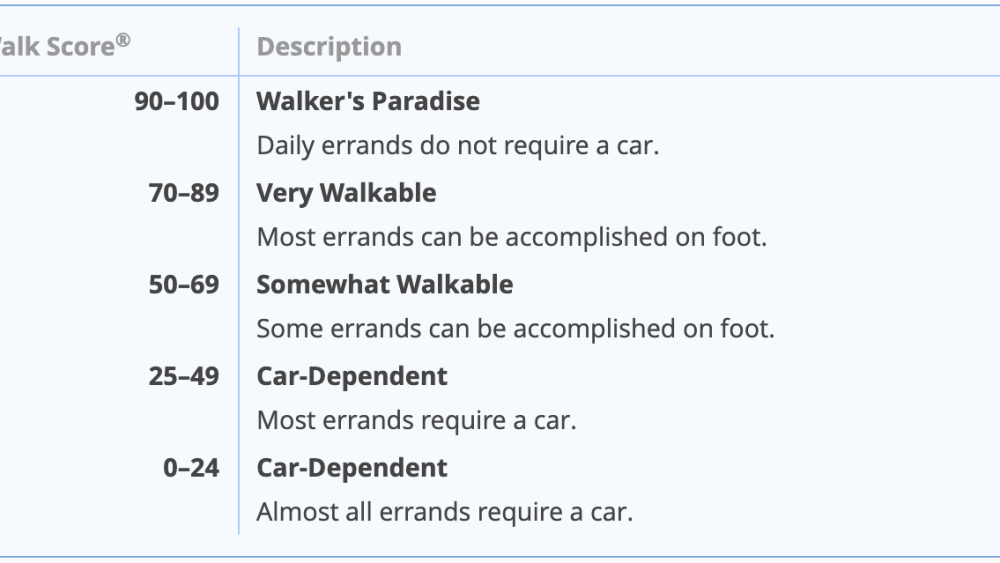
Task: Click the 25–49 score range
Action: tap(183, 376)
